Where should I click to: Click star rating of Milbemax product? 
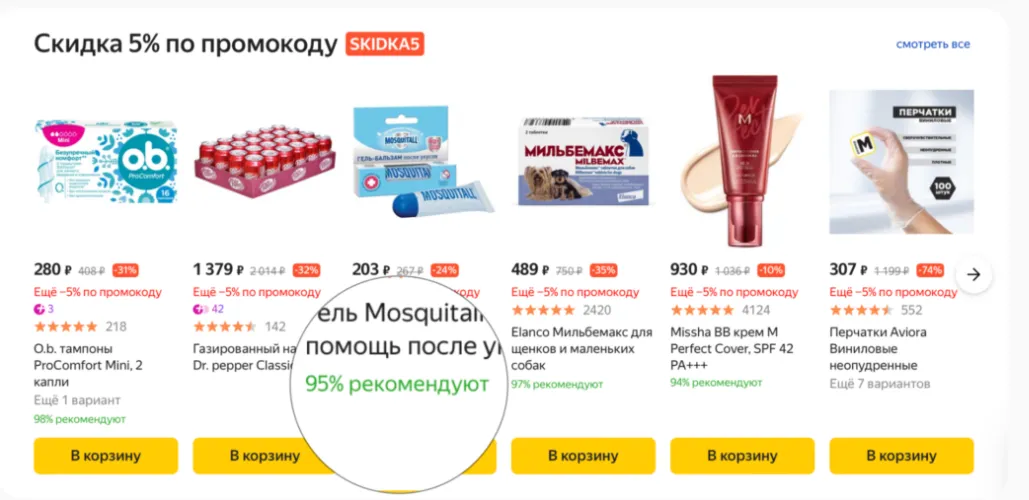(x=543, y=310)
